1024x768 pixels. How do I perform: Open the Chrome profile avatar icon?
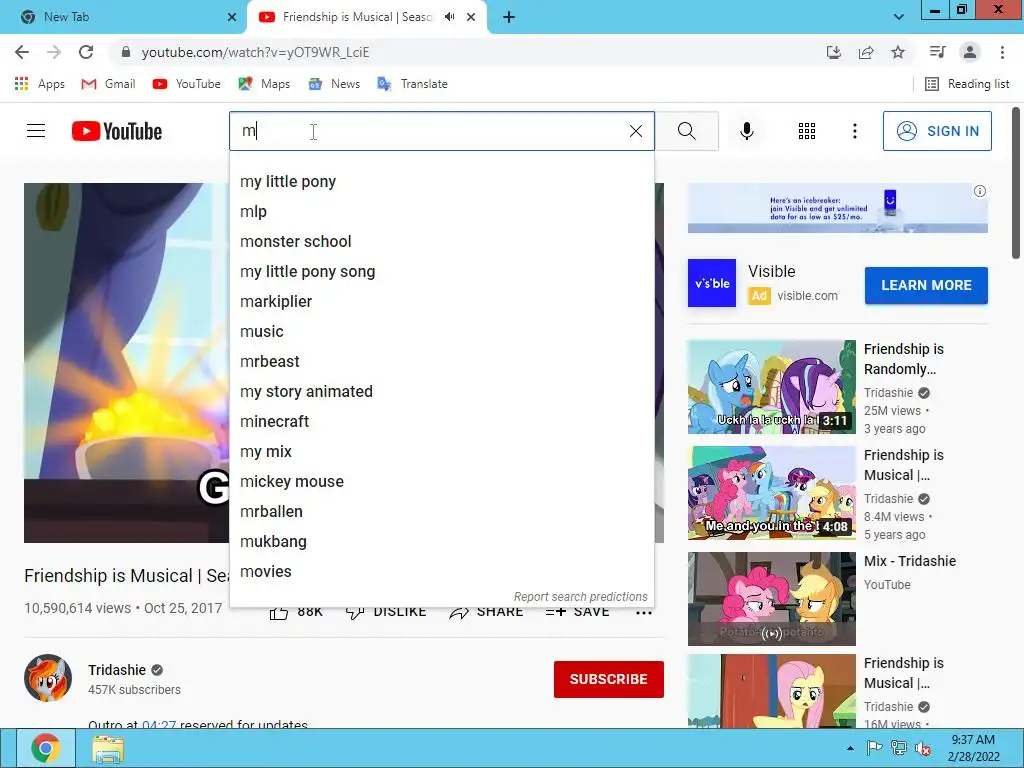point(970,52)
